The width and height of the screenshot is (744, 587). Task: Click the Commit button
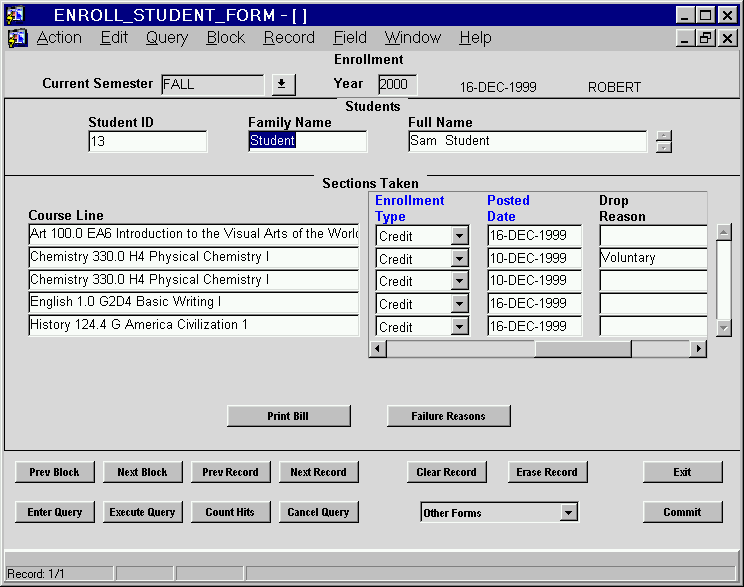pyautogui.click(x=682, y=512)
